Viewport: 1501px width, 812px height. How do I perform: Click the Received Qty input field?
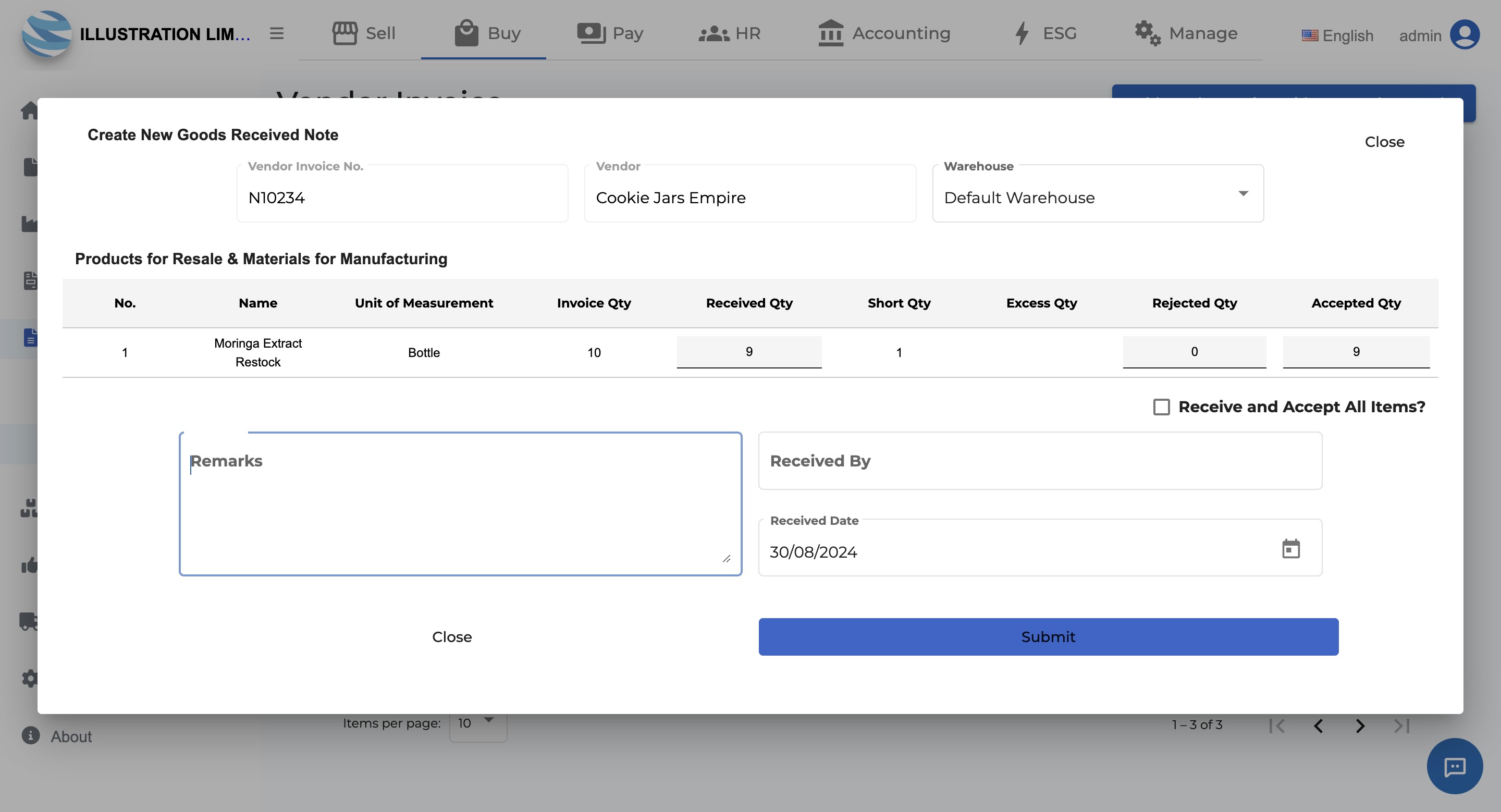[x=749, y=352]
